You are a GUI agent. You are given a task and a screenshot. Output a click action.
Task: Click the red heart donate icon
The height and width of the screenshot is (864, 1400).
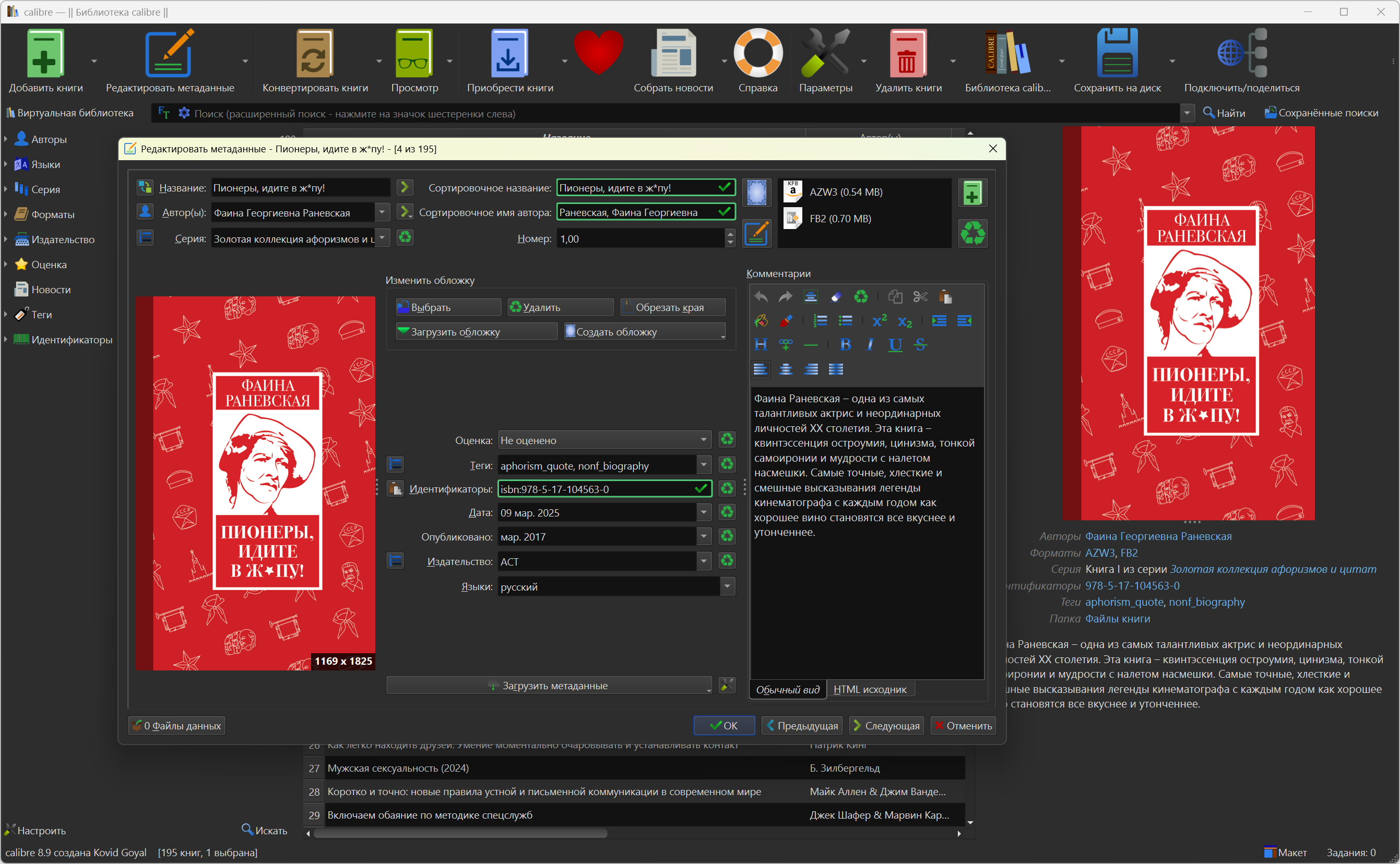click(598, 52)
